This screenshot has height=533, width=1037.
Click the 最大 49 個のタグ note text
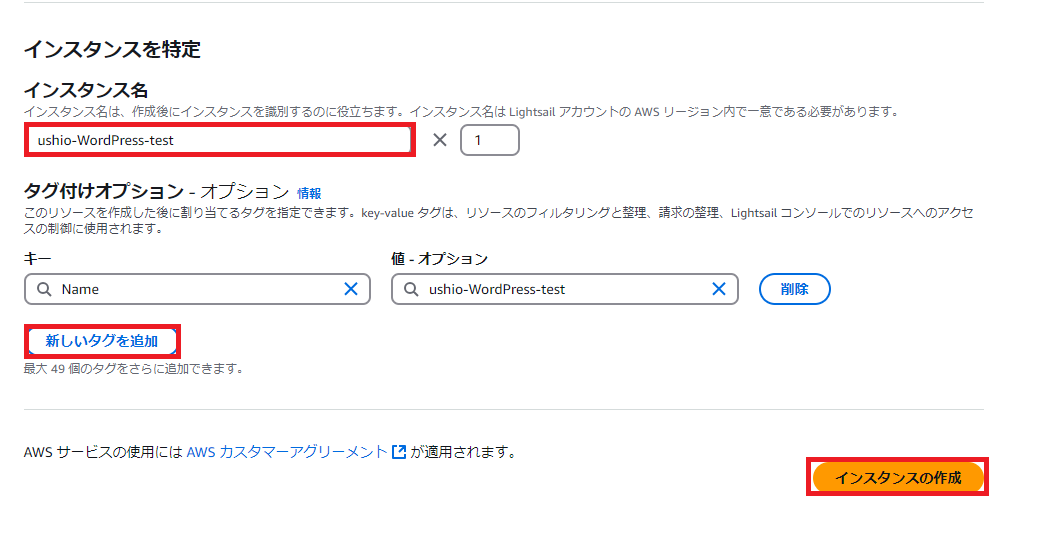pos(134,369)
